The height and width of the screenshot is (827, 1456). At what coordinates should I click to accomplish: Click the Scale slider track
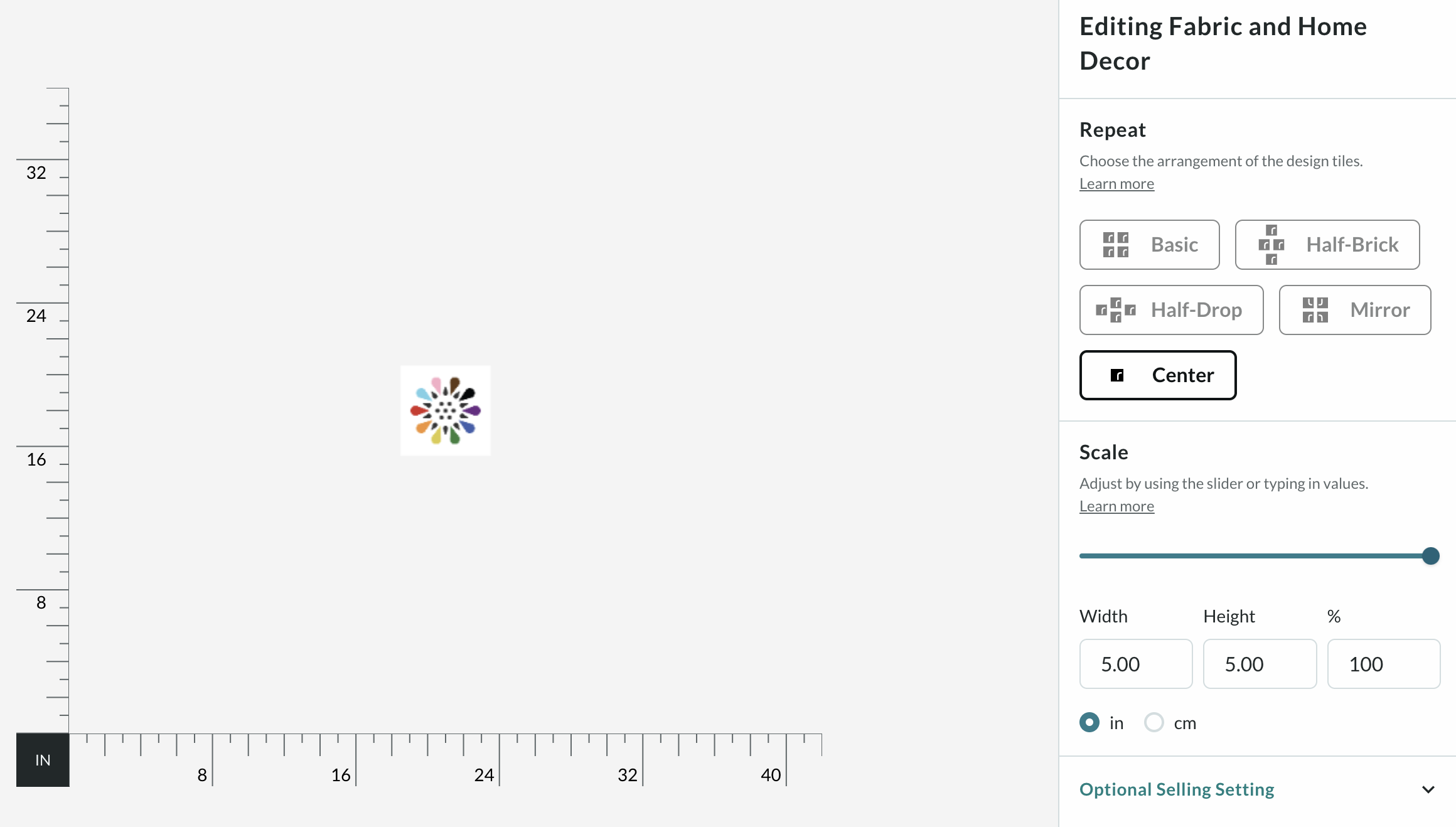[x=1249, y=556]
